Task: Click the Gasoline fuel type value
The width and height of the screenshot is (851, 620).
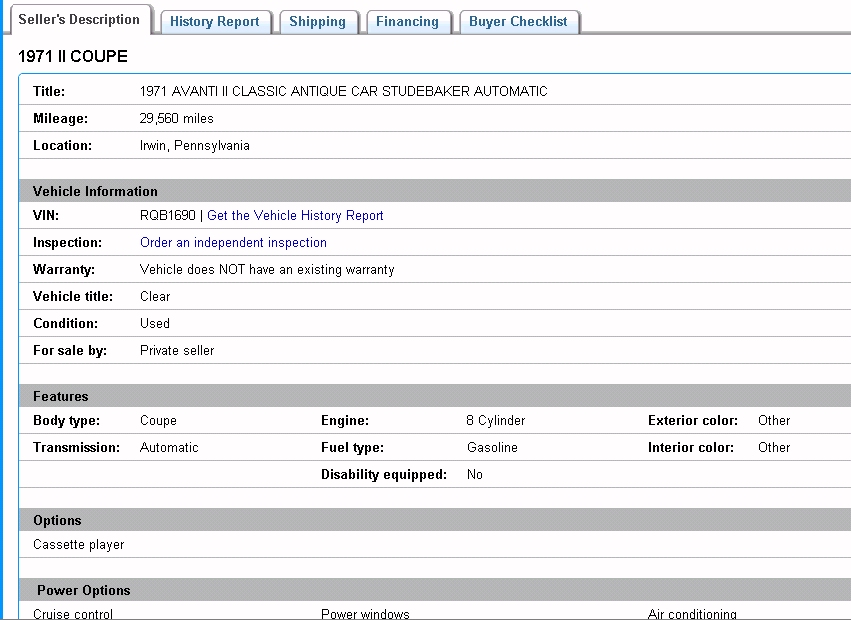Action: 492,448
